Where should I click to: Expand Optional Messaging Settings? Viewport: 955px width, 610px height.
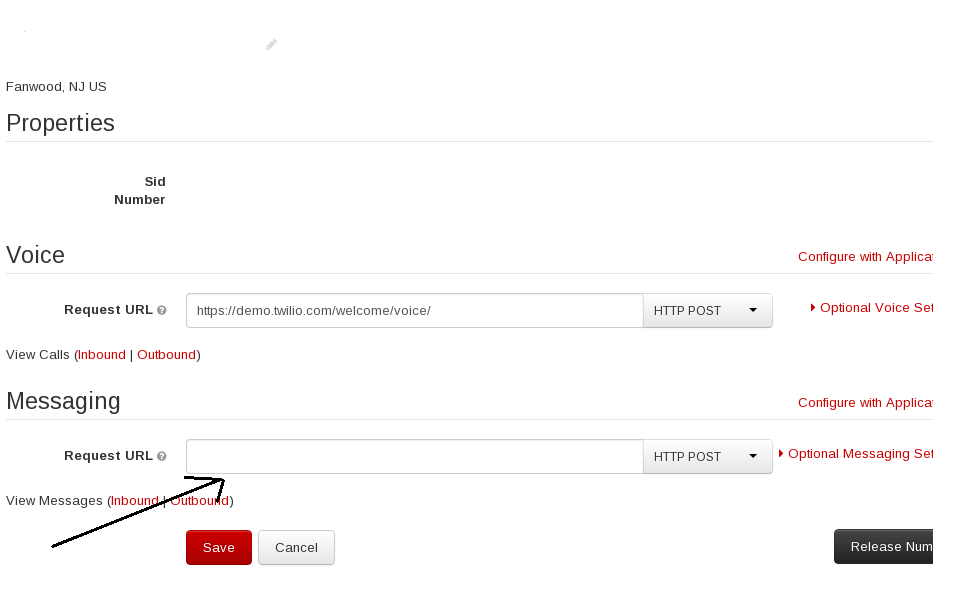(856, 454)
